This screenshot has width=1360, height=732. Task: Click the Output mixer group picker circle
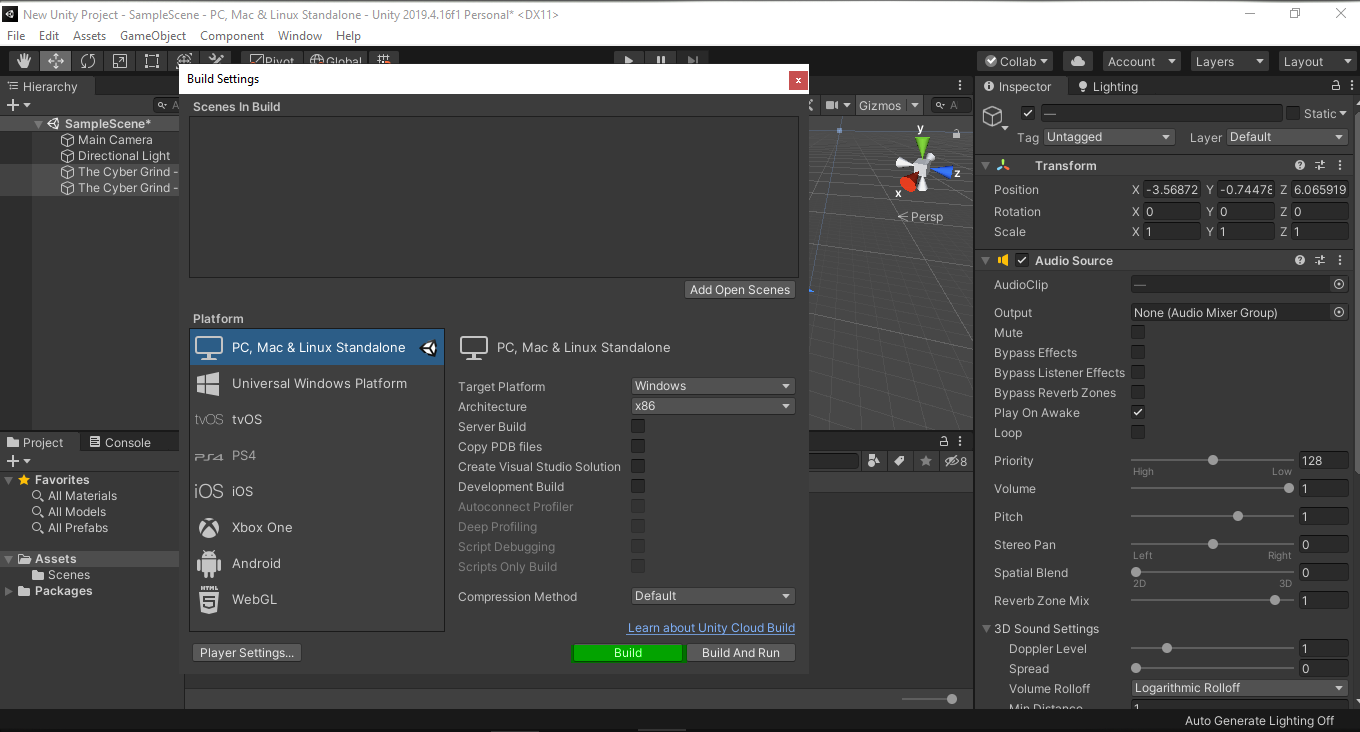(x=1339, y=312)
